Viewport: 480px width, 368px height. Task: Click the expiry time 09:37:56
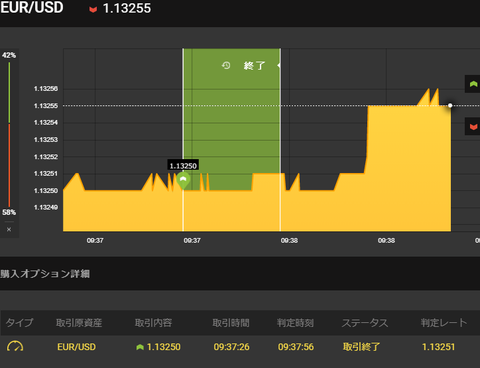(296, 347)
